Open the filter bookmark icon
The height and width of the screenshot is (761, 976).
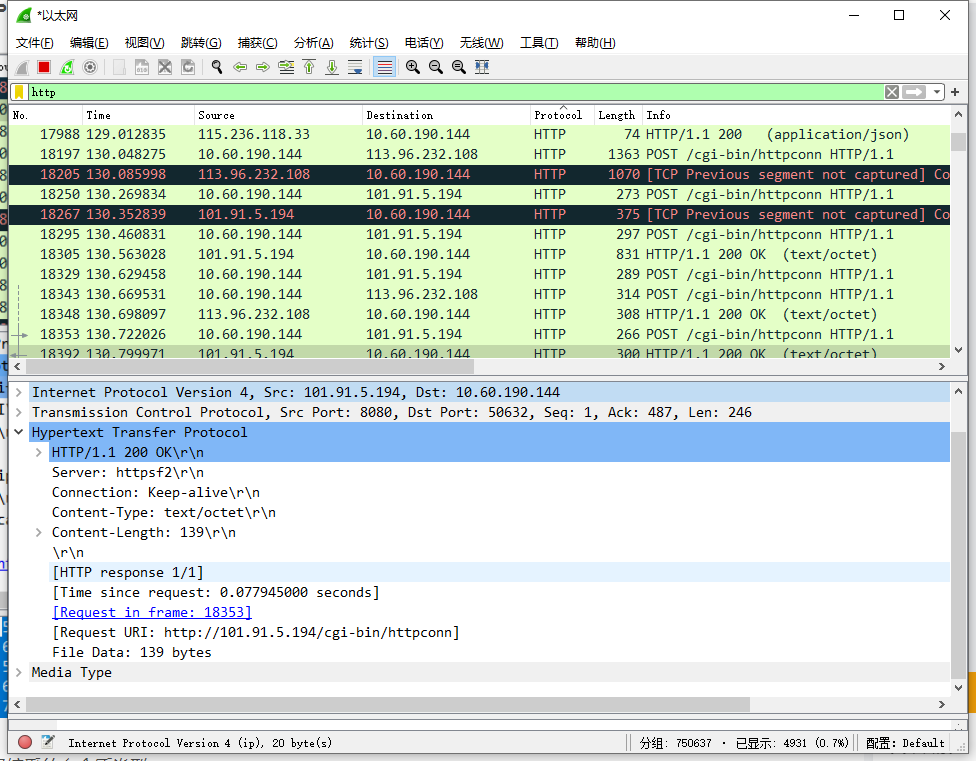click(x=19, y=92)
